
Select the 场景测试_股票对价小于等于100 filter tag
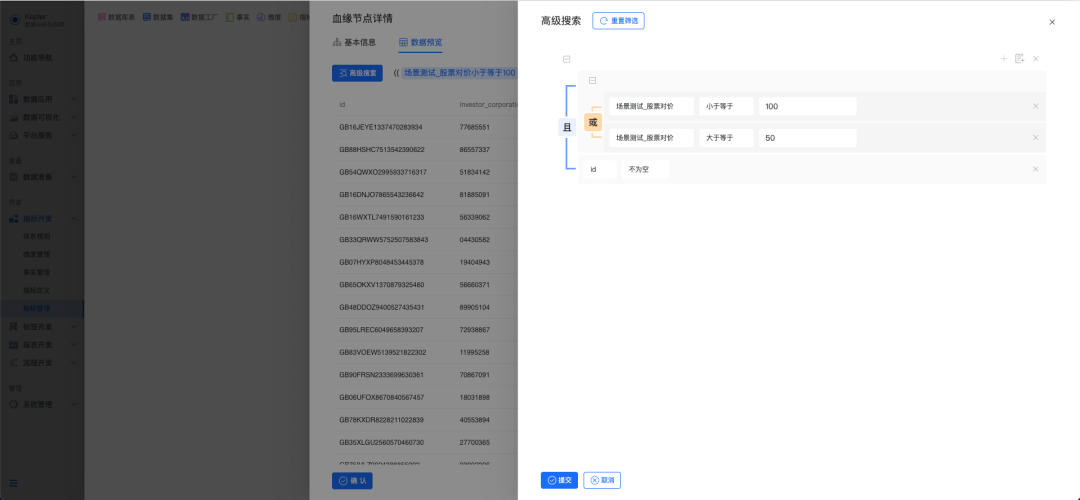click(459, 72)
